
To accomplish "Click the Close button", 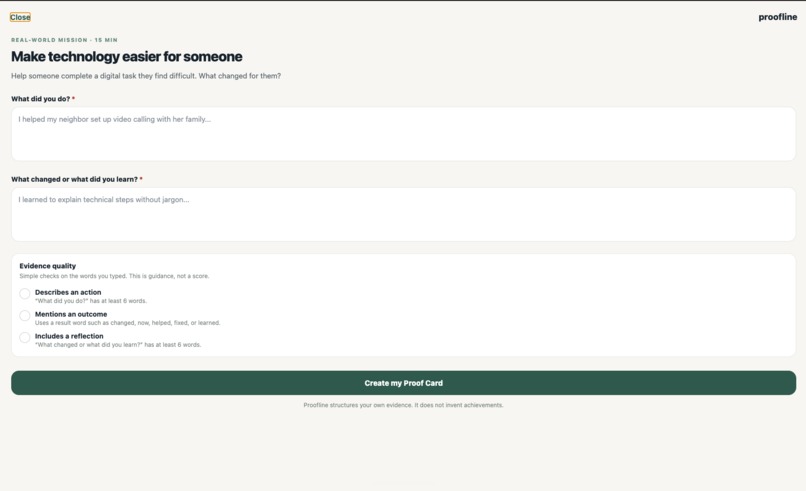I will 20,17.
